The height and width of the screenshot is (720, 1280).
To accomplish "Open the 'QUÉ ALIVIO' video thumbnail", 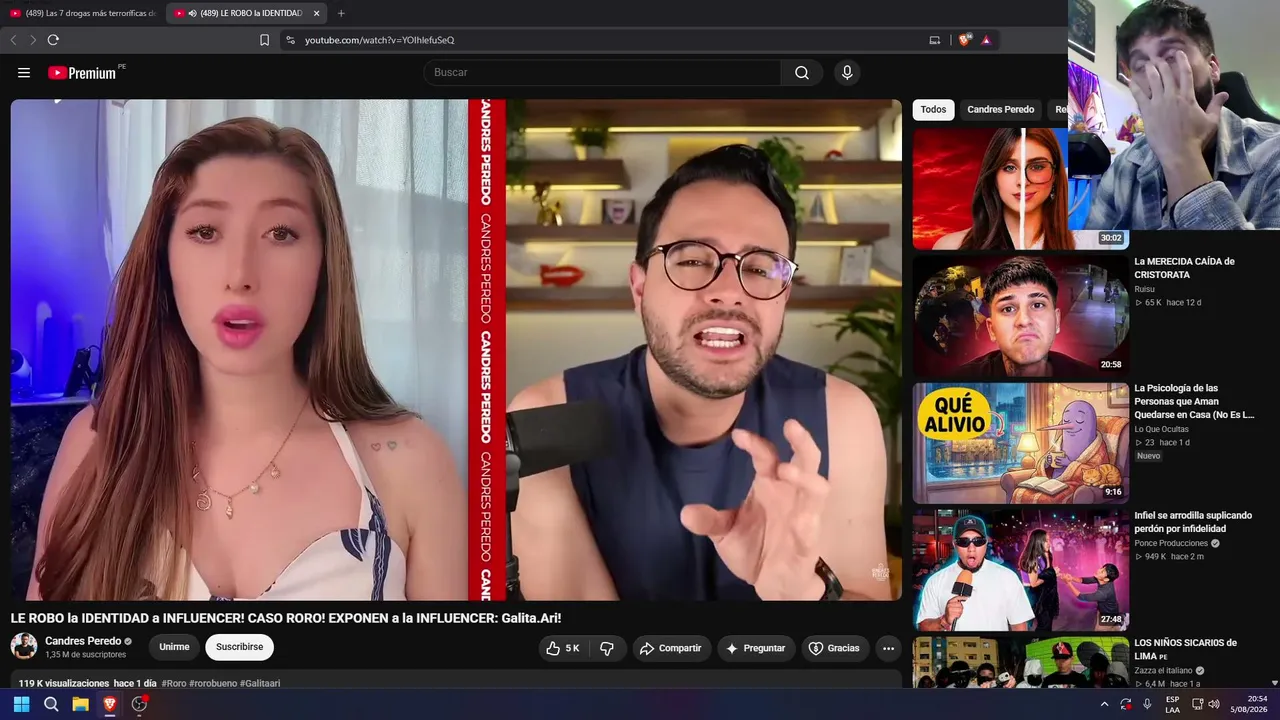I will [1020, 442].
